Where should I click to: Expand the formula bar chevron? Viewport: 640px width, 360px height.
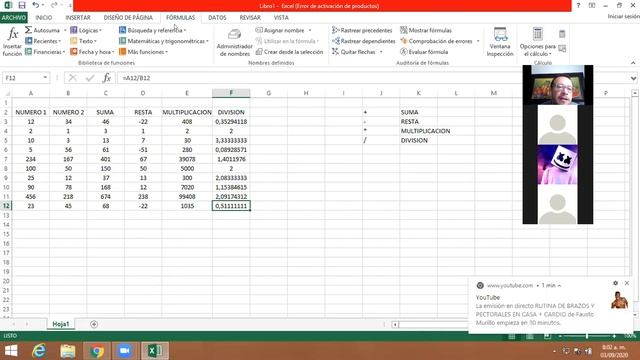[x=633, y=78]
